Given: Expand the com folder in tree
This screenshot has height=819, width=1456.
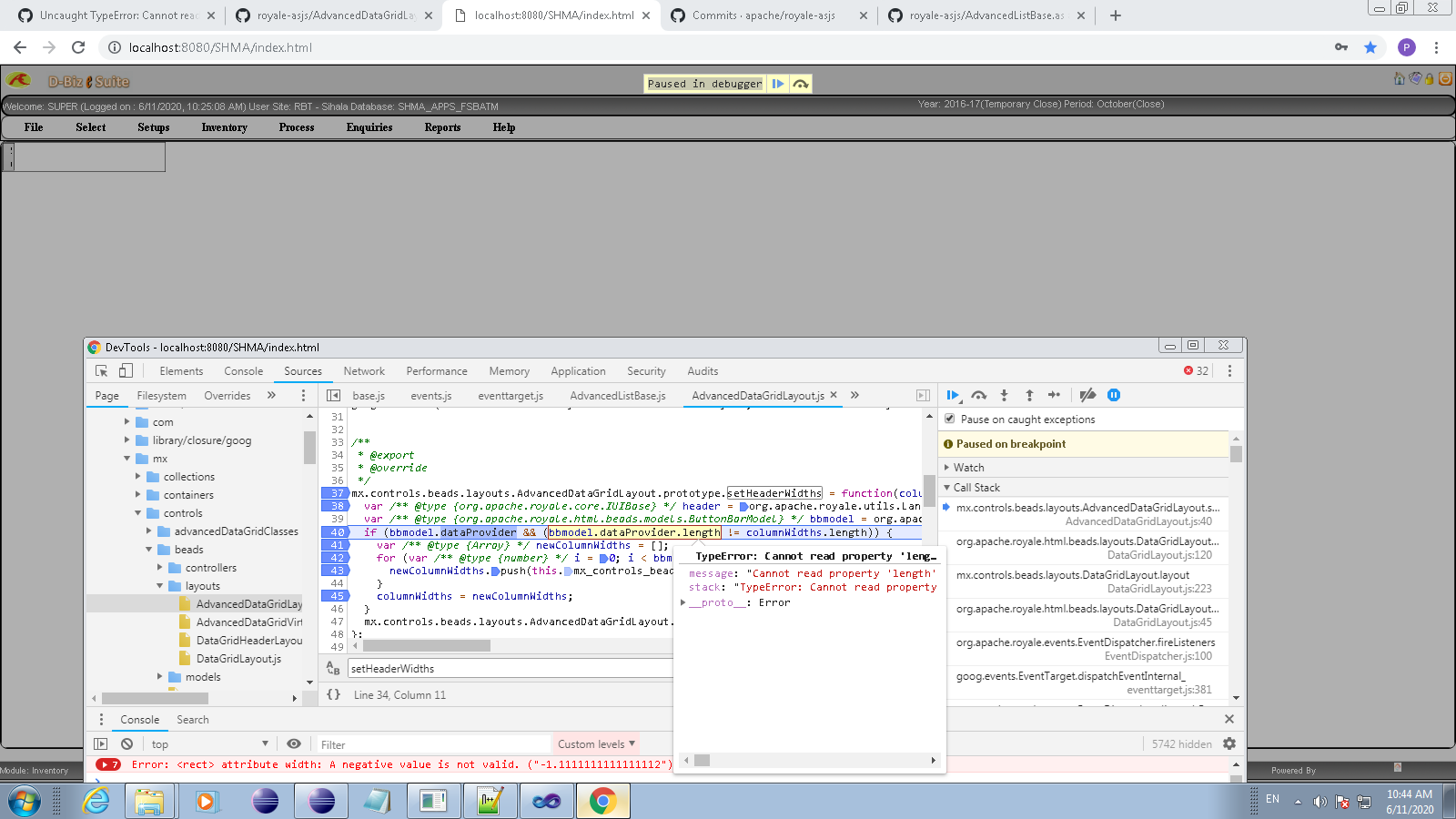Looking at the screenshot, I should point(127,422).
